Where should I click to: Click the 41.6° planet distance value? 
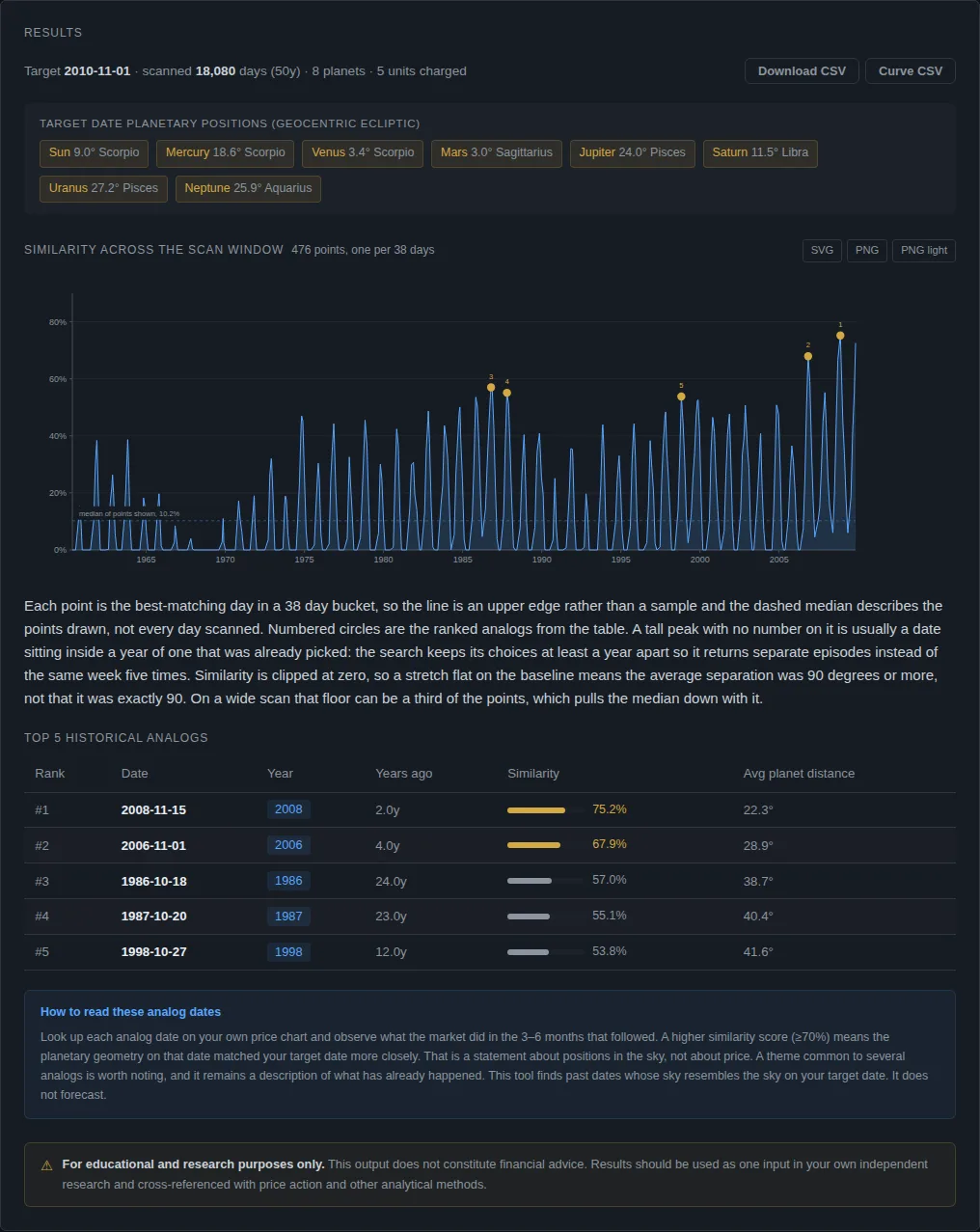point(758,952)
